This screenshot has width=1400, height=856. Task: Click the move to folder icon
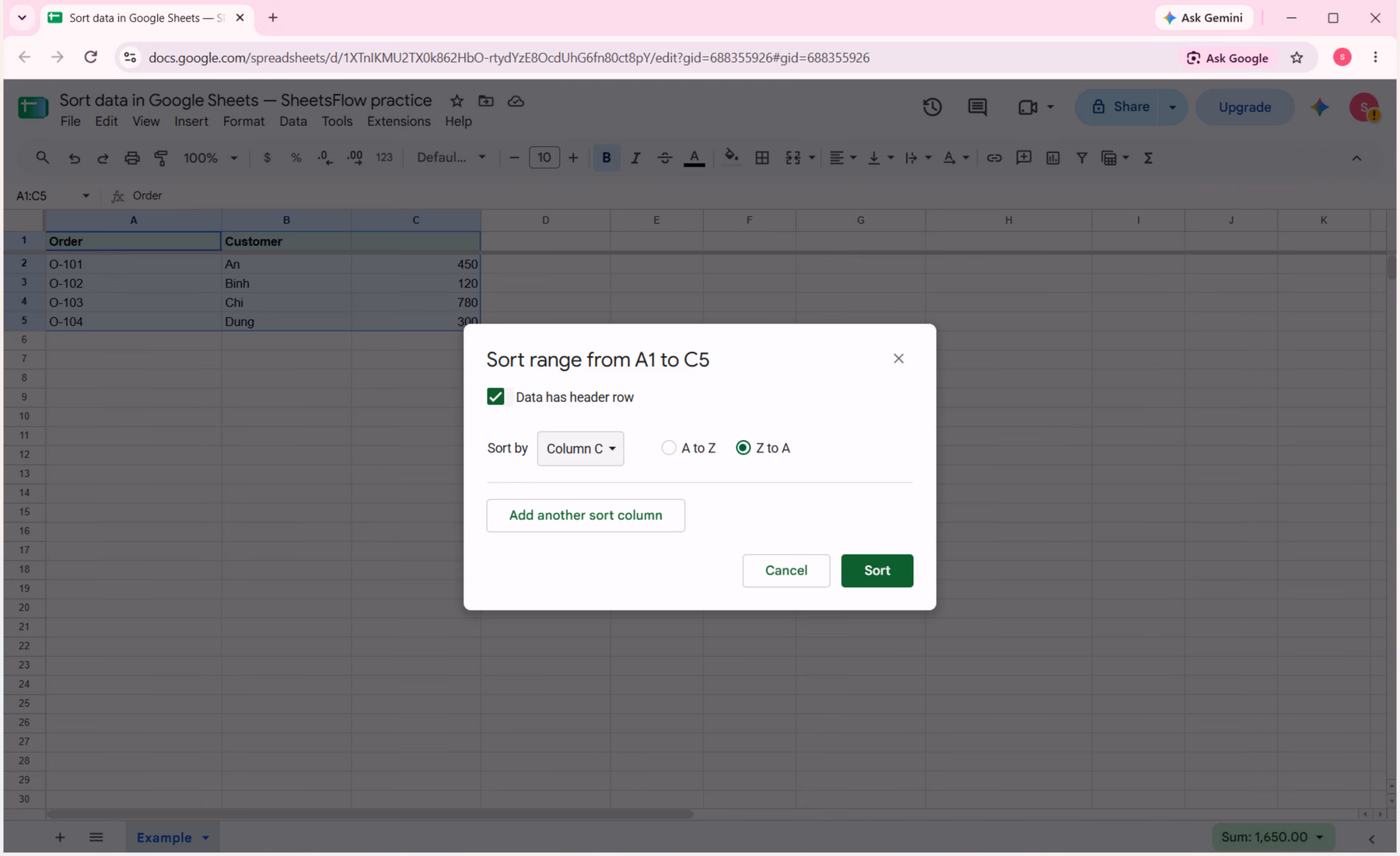pos(486,101)
